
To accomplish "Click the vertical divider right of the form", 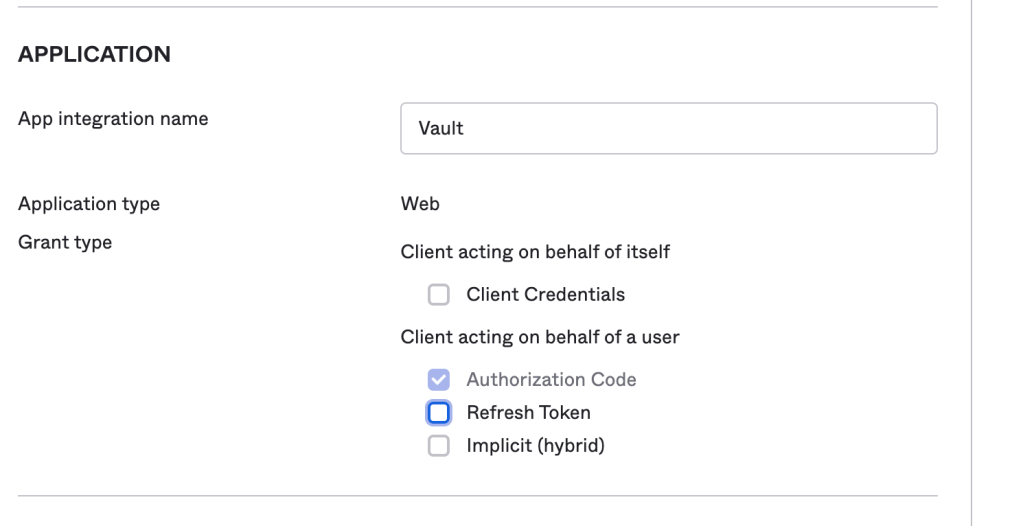I will pyautogui.click(x=972, y=260).
